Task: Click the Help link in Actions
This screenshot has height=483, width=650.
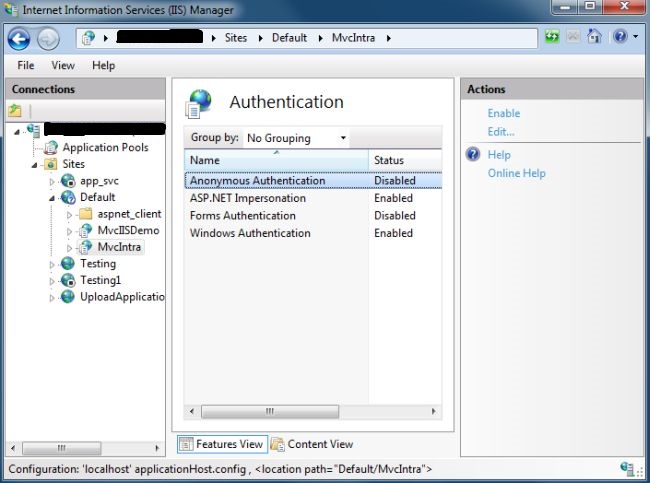Action: 499,155
